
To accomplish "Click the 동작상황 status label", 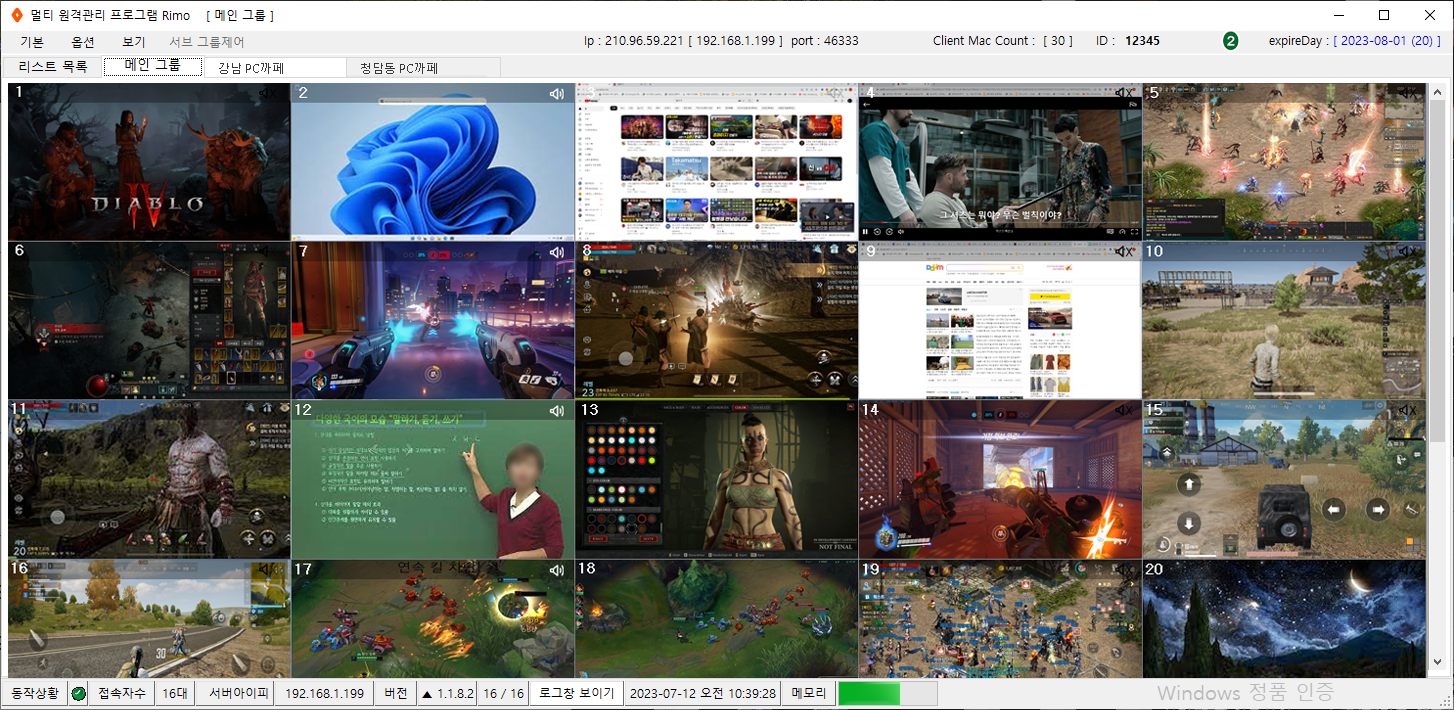I will coord(35,693).
